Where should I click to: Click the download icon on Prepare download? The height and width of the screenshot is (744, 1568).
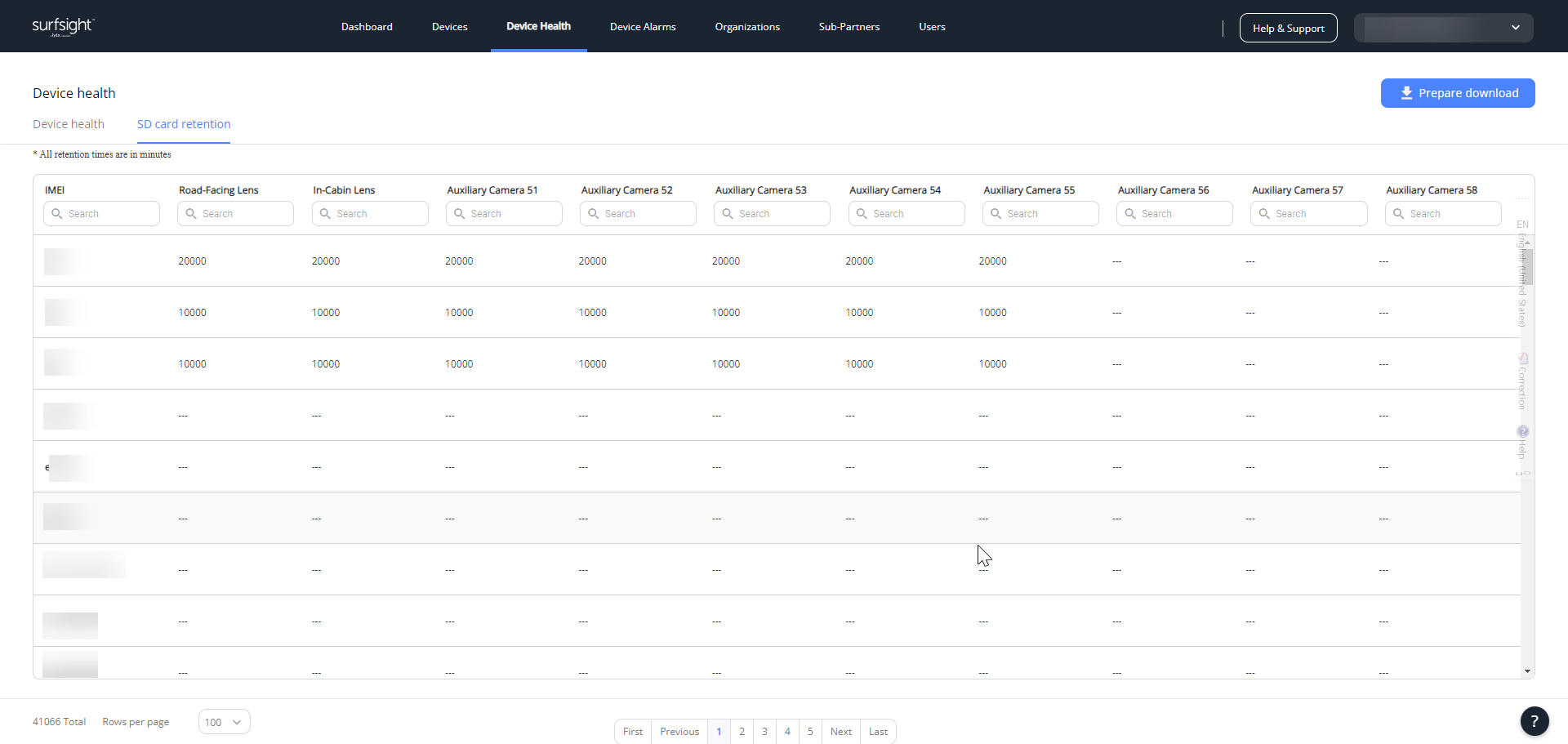pyautogui.click(x=1406, y=93)
